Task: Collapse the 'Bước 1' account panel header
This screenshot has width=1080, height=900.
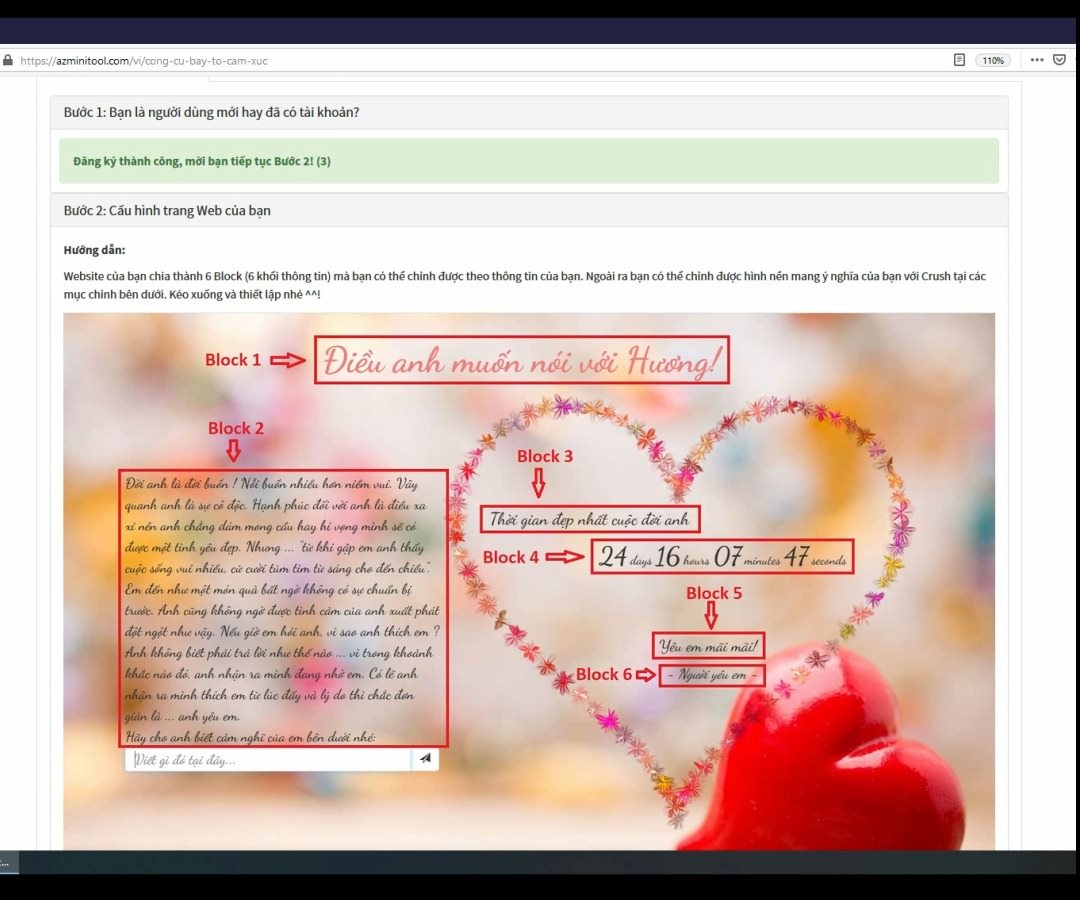Action: (529, 112)
